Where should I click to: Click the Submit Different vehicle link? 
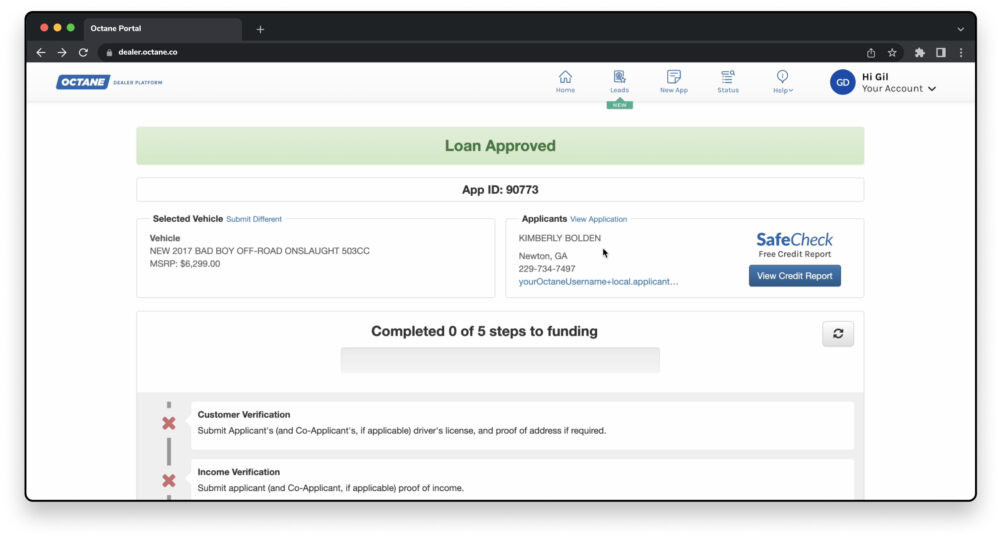[254, 219]
